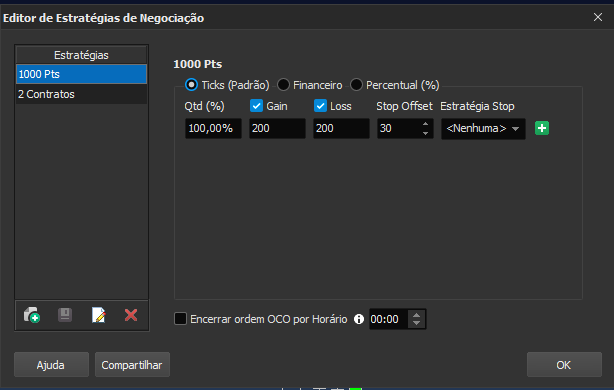Increase the 00:00 time with up arrow
The image size is (614, 390).
pyautogui.click(x=417, y=315)
